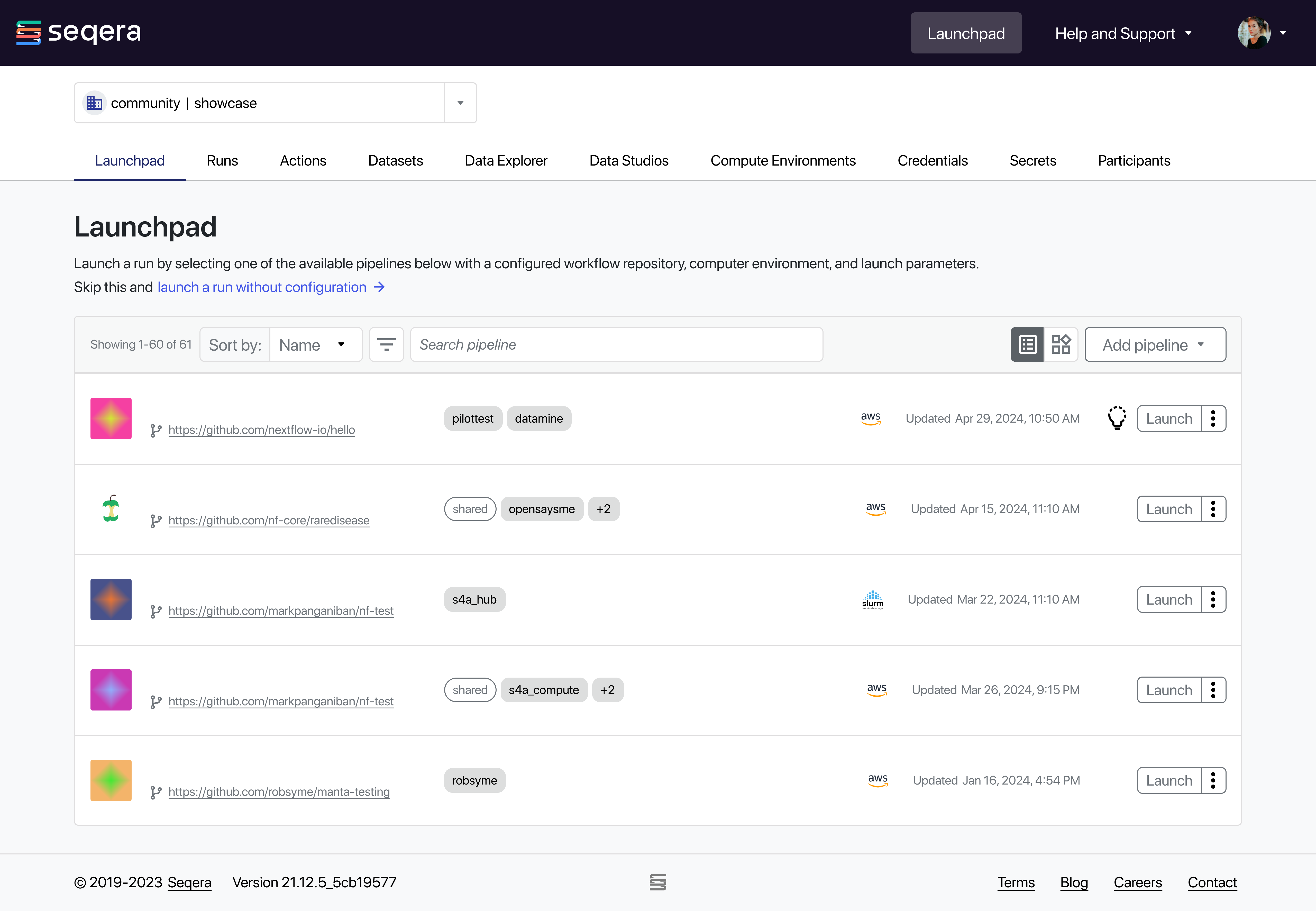The width and height of the screenshot is (1316, 911).
Task: Click branch icon beside raredisease link
Action: (x=156, y=521)
